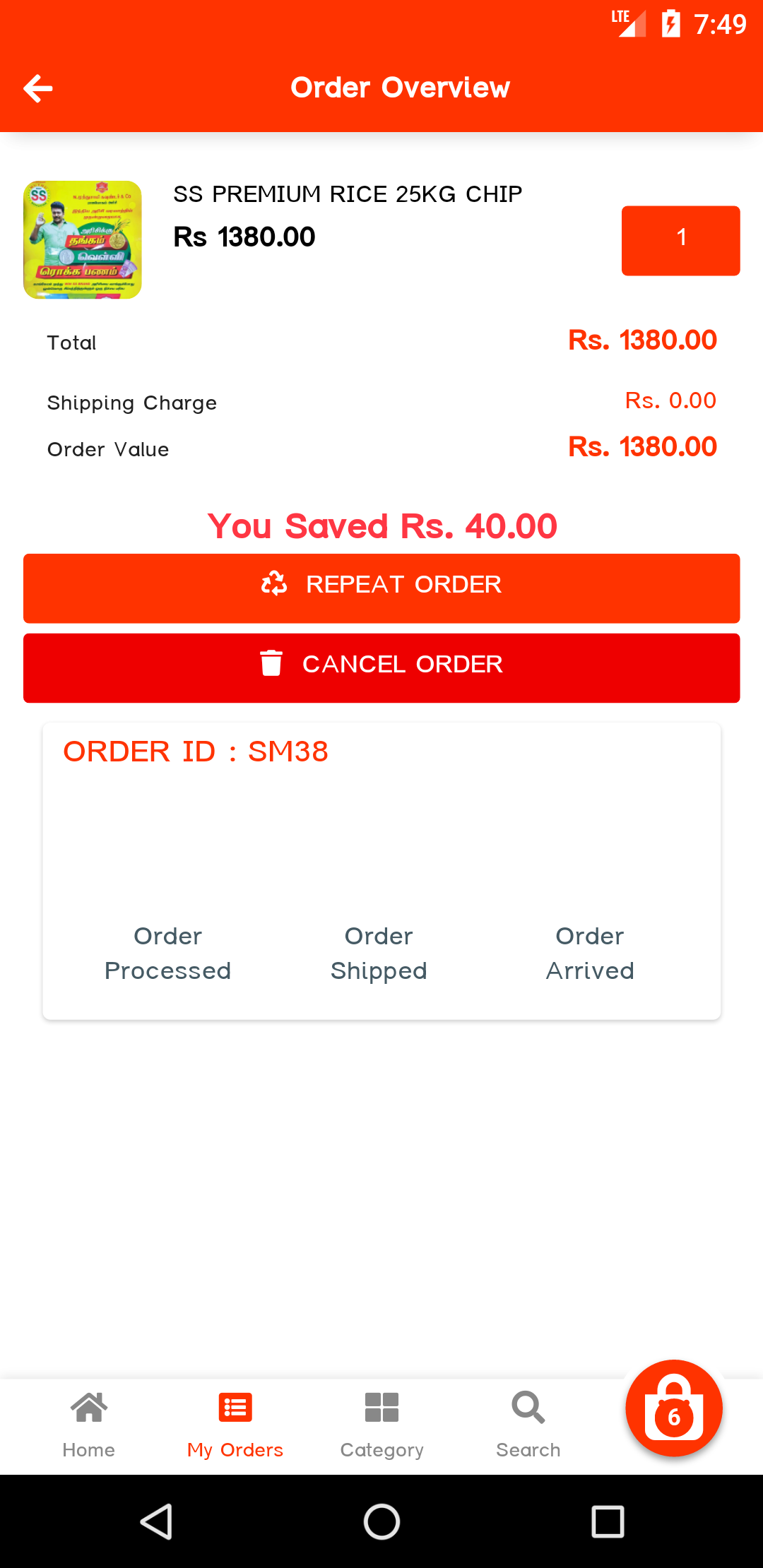This screenshot has width=763, height=1568.
Task: Tap the My Orders list icon
Action: click(x=235, y=1408)
